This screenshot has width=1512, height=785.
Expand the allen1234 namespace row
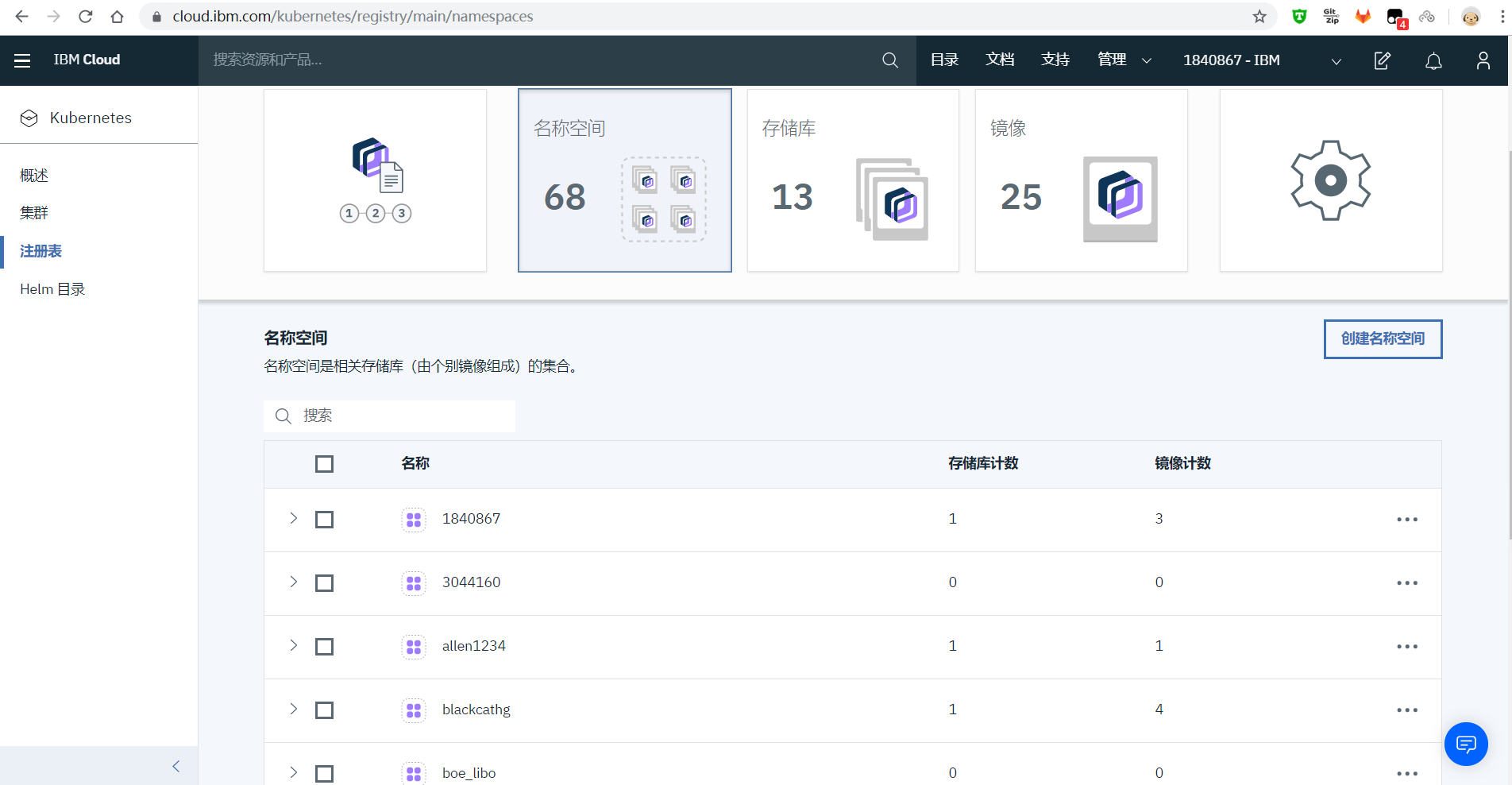coord(294,645)
